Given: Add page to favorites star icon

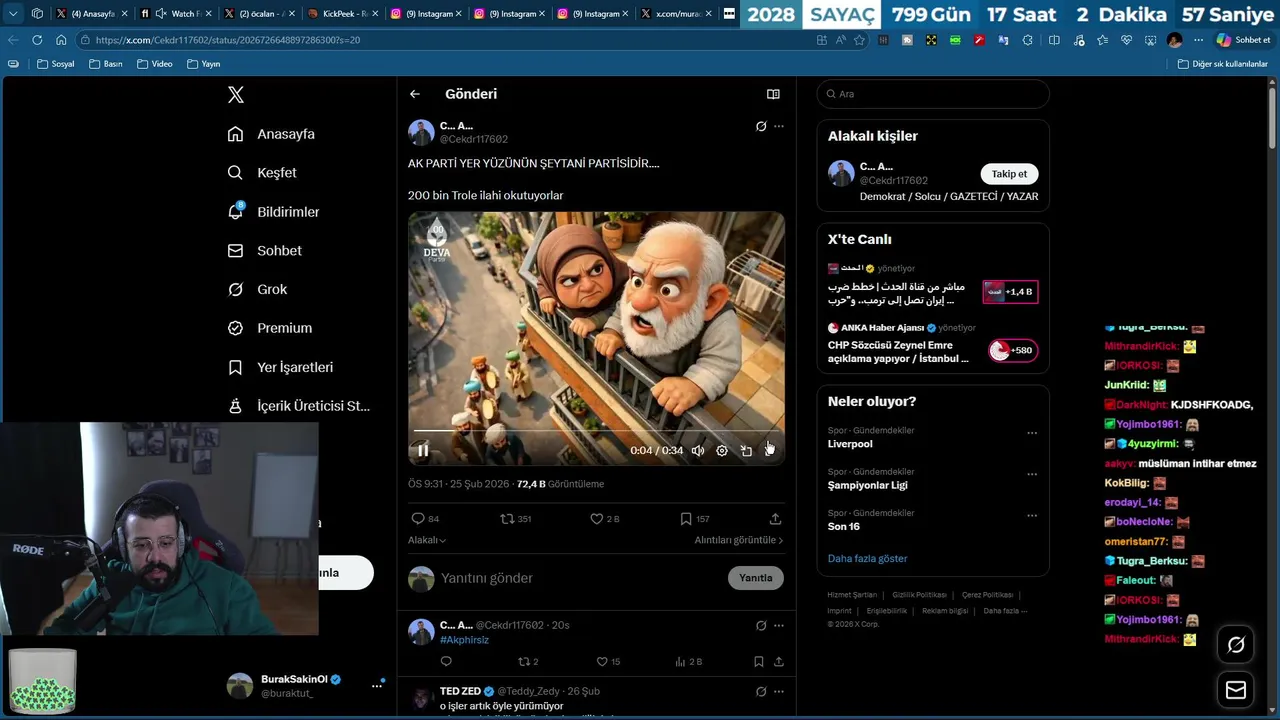Looking at the screenshot, I should point(858,40).
